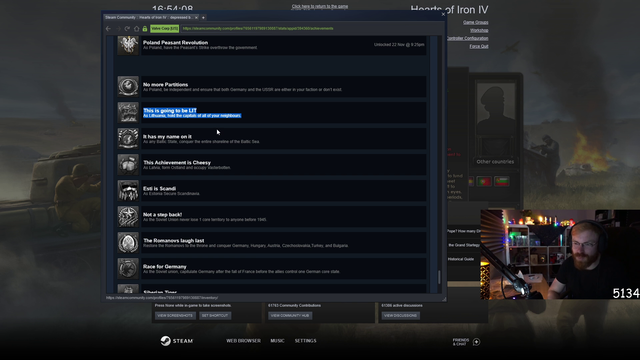Click the View Screenshots button
Screen dimensions: 640x360
pos(175,316)
